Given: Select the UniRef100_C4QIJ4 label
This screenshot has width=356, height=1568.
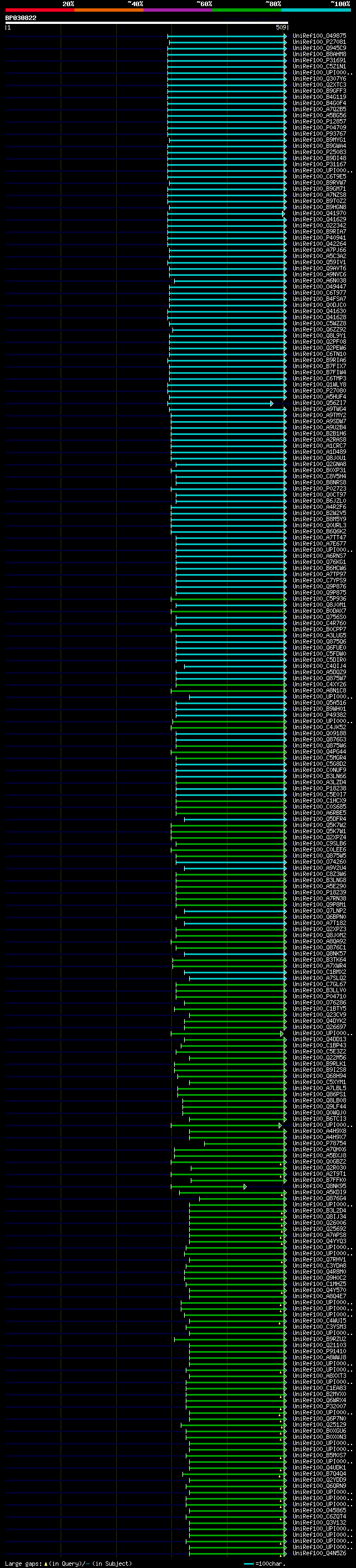Looking at the screenshot, I should click(319, 666).
